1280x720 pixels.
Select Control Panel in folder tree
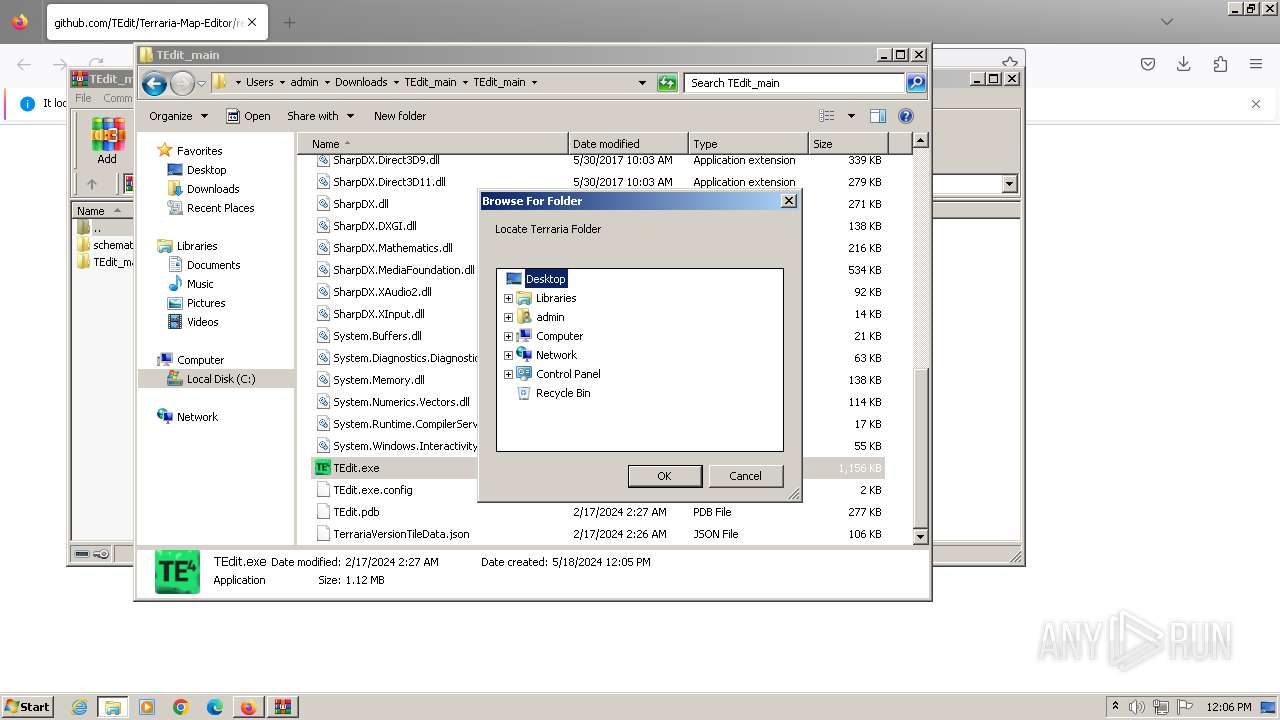point(568,374)
